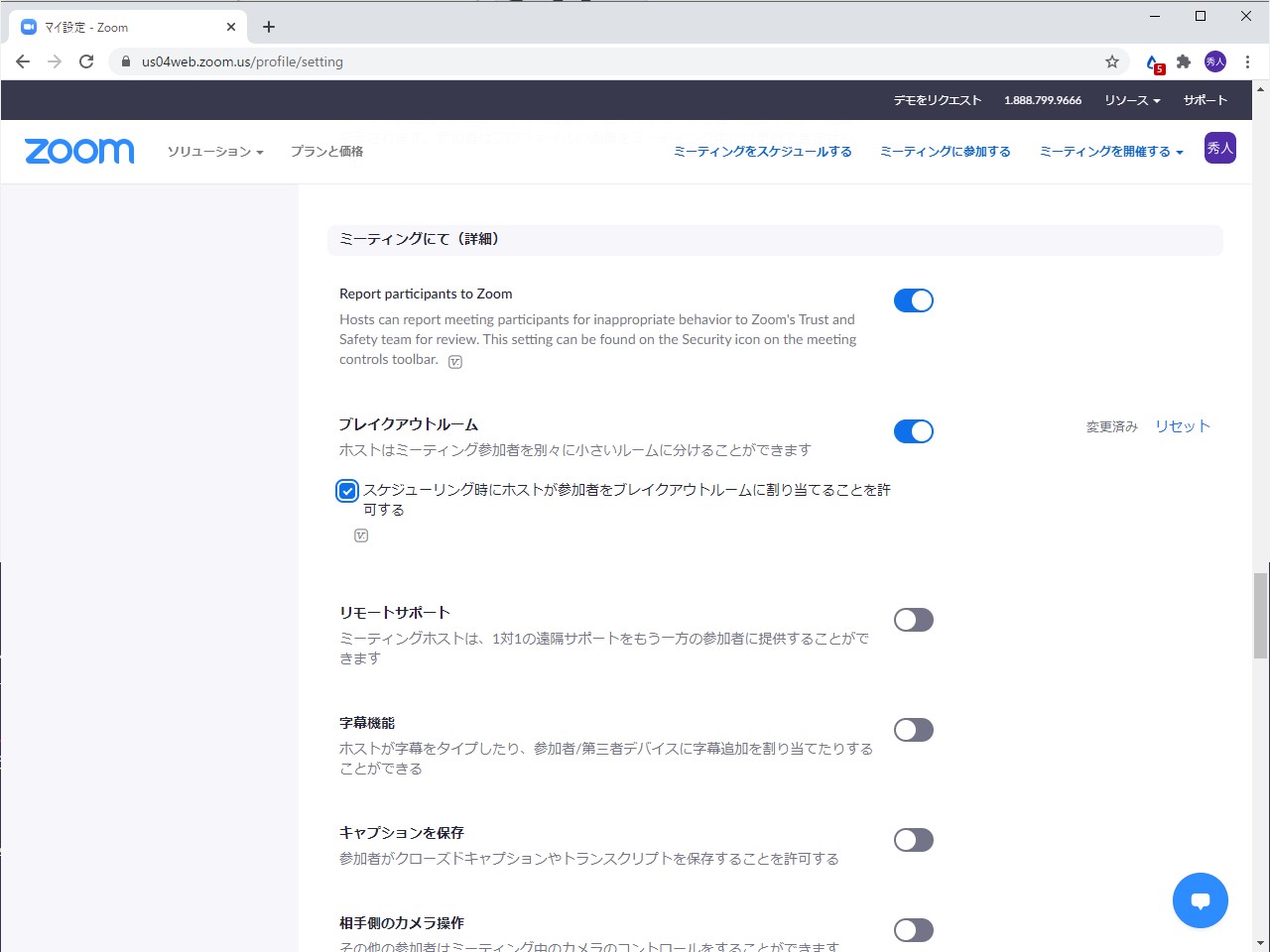Turn off the ブレイクアウトルーム toggle

913,430
